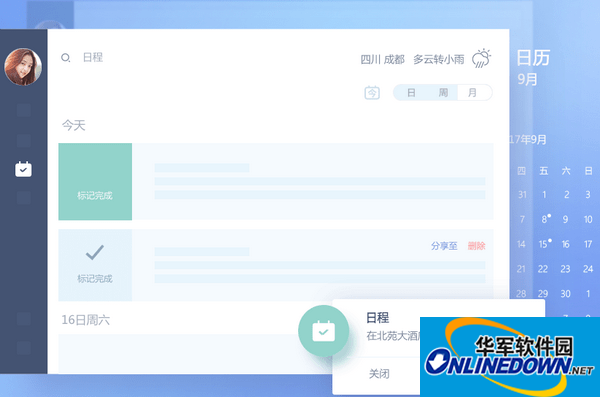
Task: Select date 29 in calendar
Action: tap(543, 294)
